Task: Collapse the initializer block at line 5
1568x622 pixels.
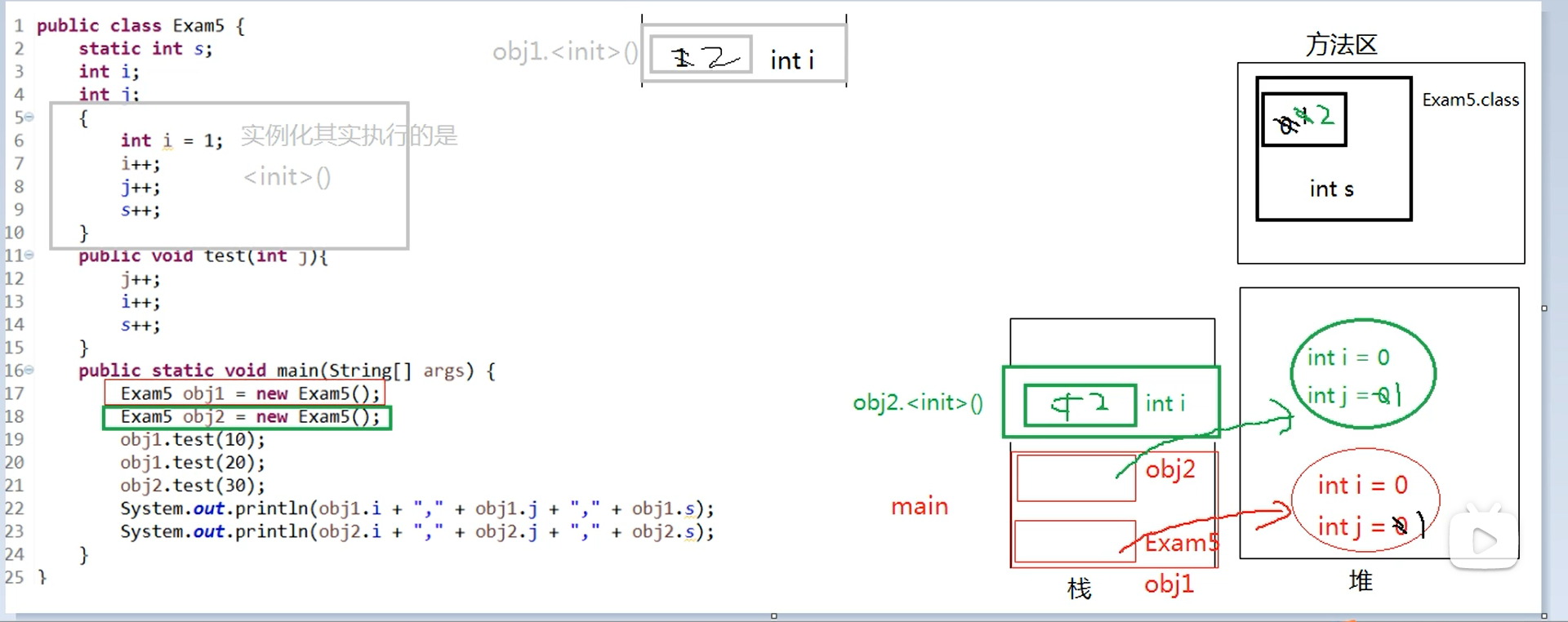Action: click(29, 118)
